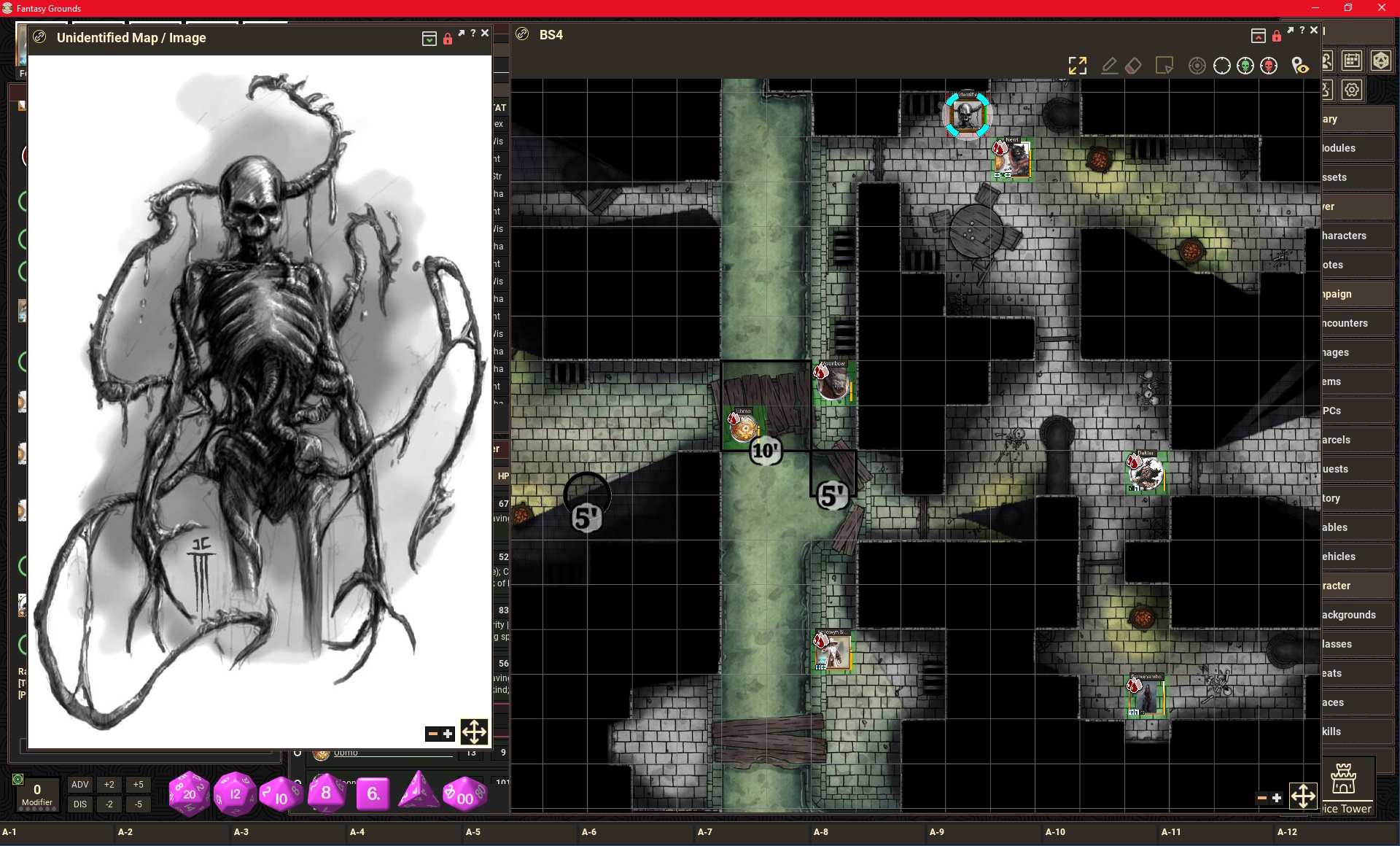Image resolution: width=1400 pixels, height=846 pixels.
Task: Open Backgrounds list from sidebar
Action: (x=1358, y=615)
